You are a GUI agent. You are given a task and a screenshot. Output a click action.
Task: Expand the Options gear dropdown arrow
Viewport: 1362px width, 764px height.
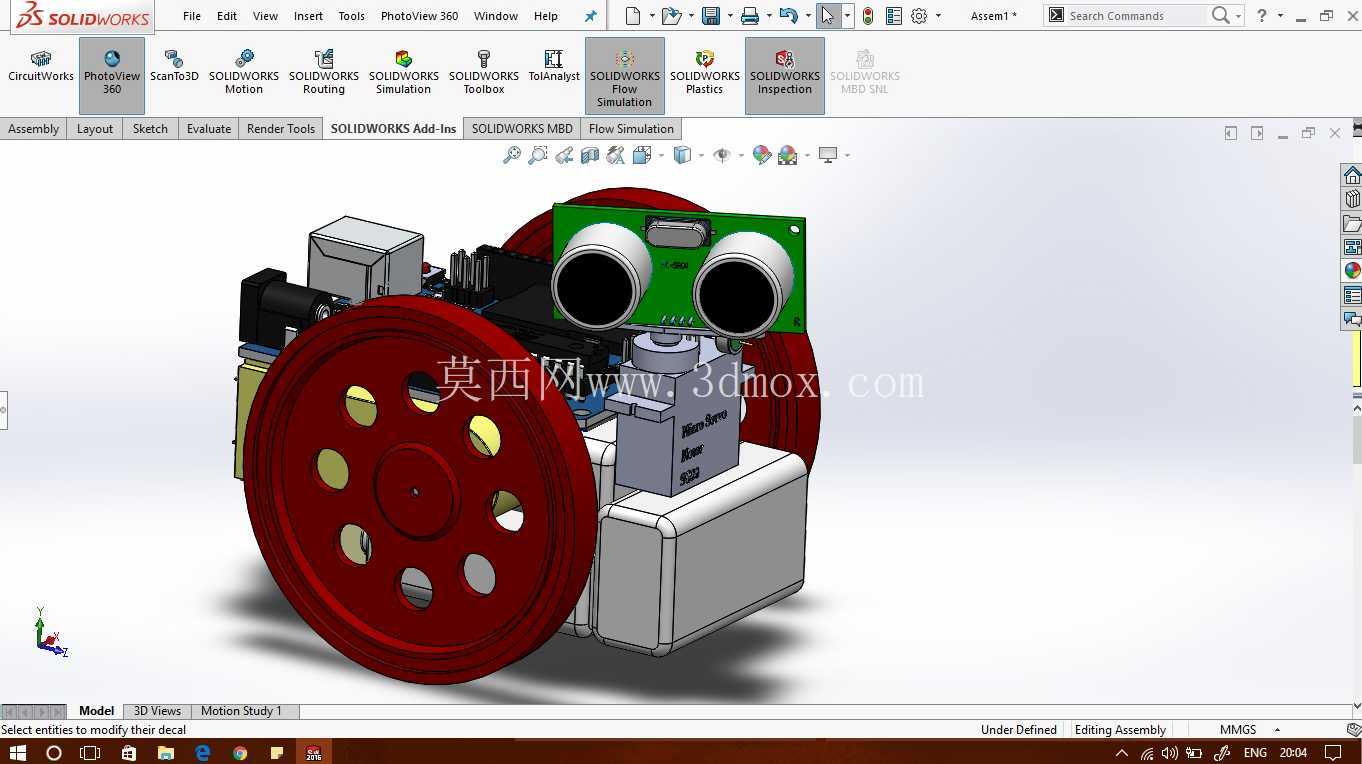938,16
